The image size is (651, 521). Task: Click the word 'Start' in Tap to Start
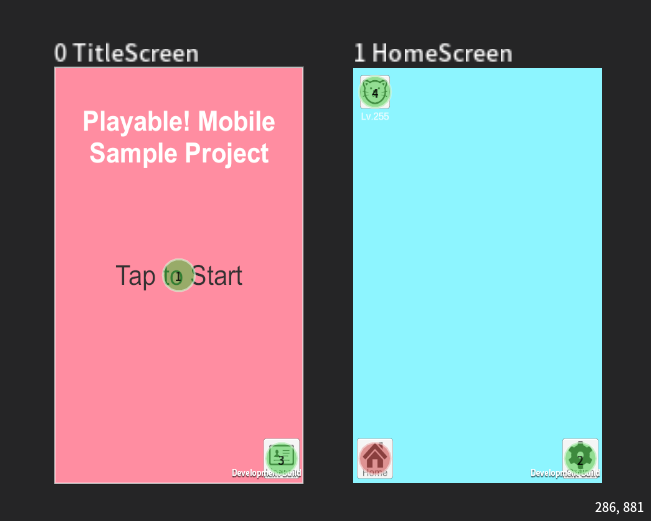point(217,276)
